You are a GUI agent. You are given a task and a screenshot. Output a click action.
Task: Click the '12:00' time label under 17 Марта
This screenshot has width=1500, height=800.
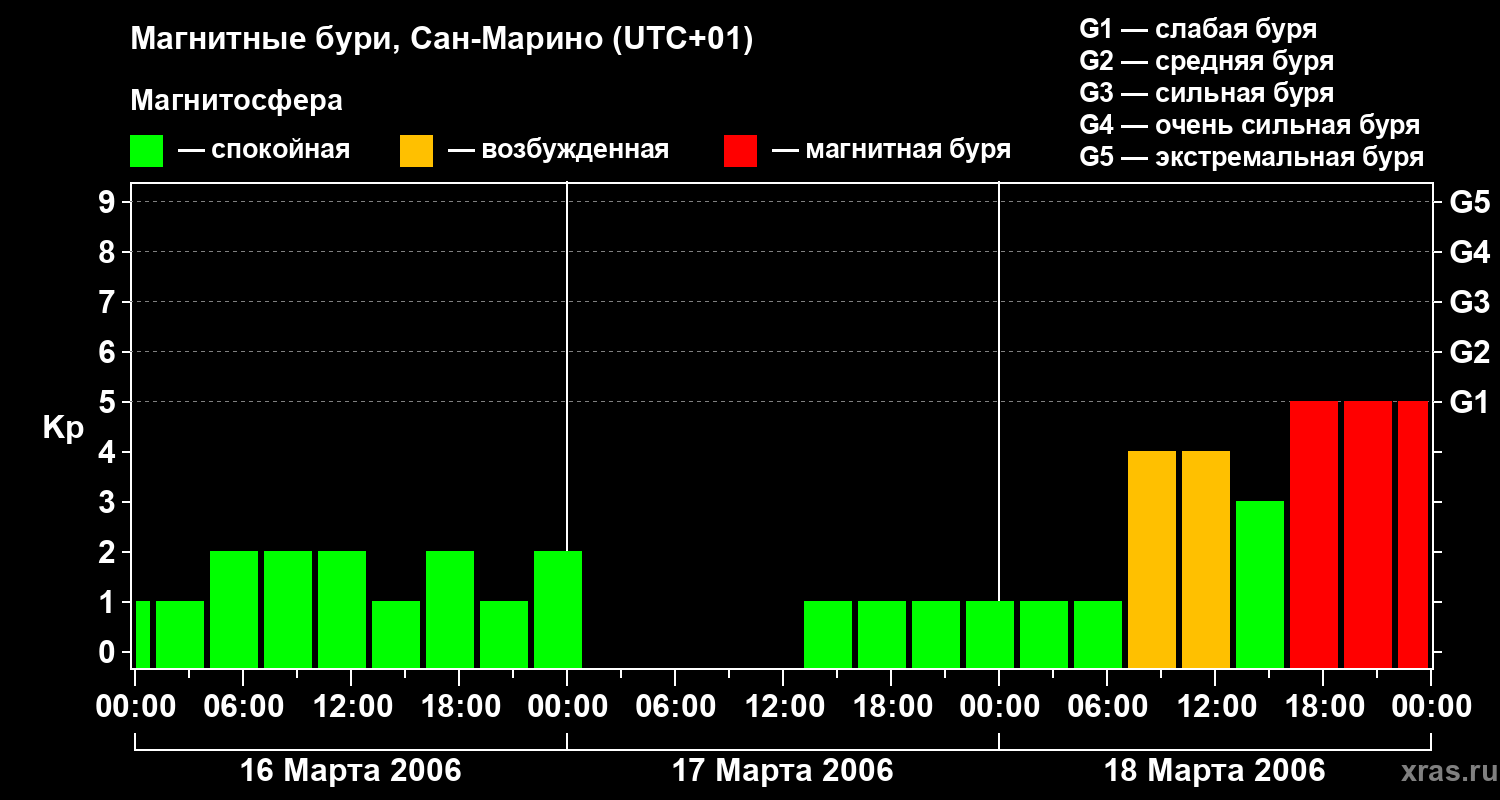783,707
